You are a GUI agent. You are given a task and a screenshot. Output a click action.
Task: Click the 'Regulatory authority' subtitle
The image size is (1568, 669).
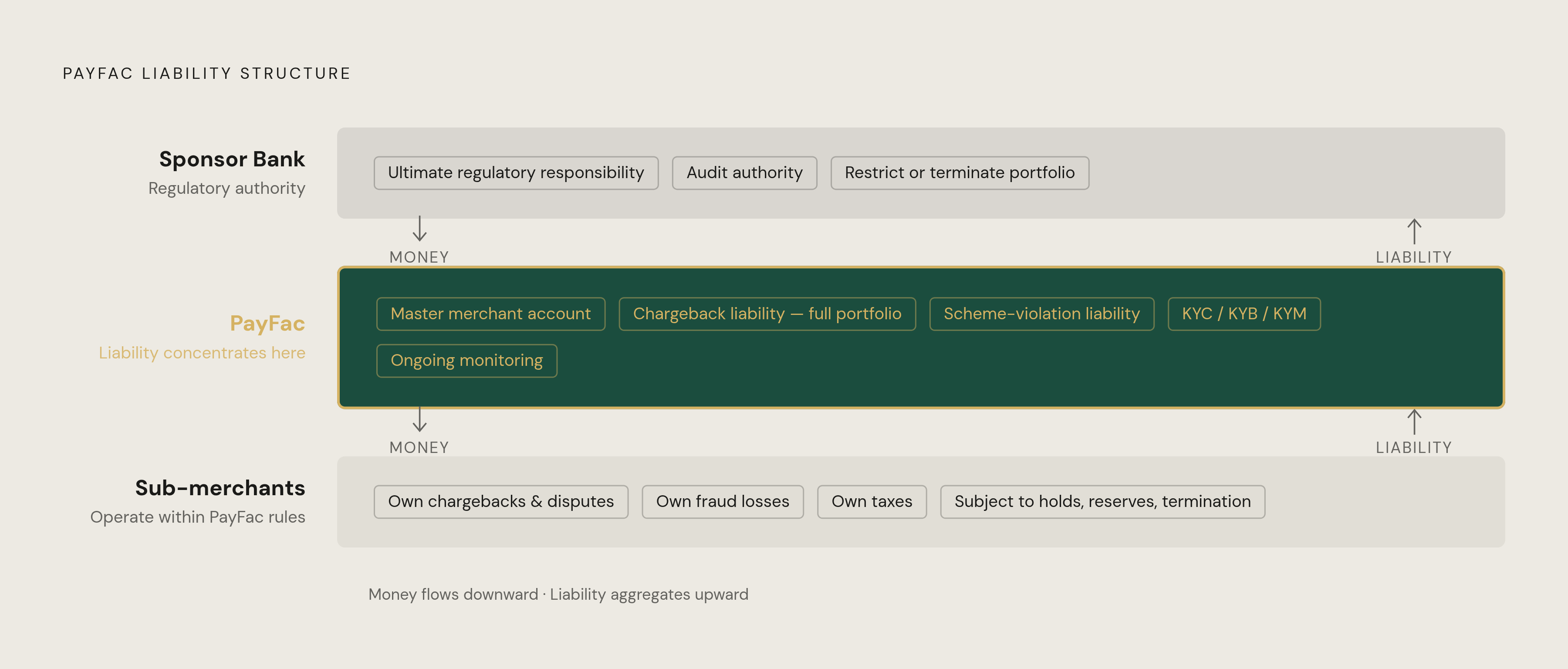(x=226, y=189)
